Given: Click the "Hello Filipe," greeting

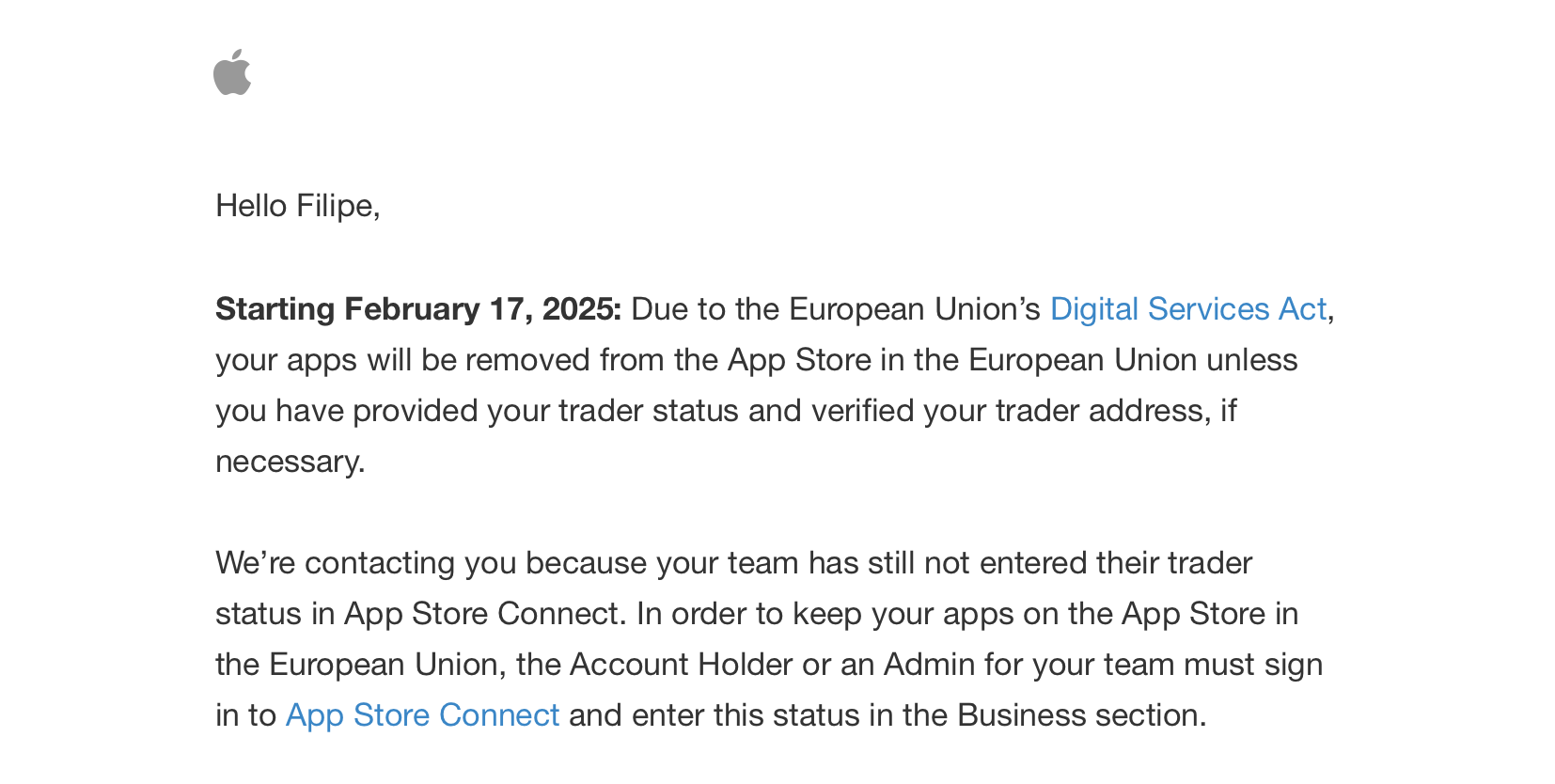Looking at the screenshot, I should [x=297, y=206].
